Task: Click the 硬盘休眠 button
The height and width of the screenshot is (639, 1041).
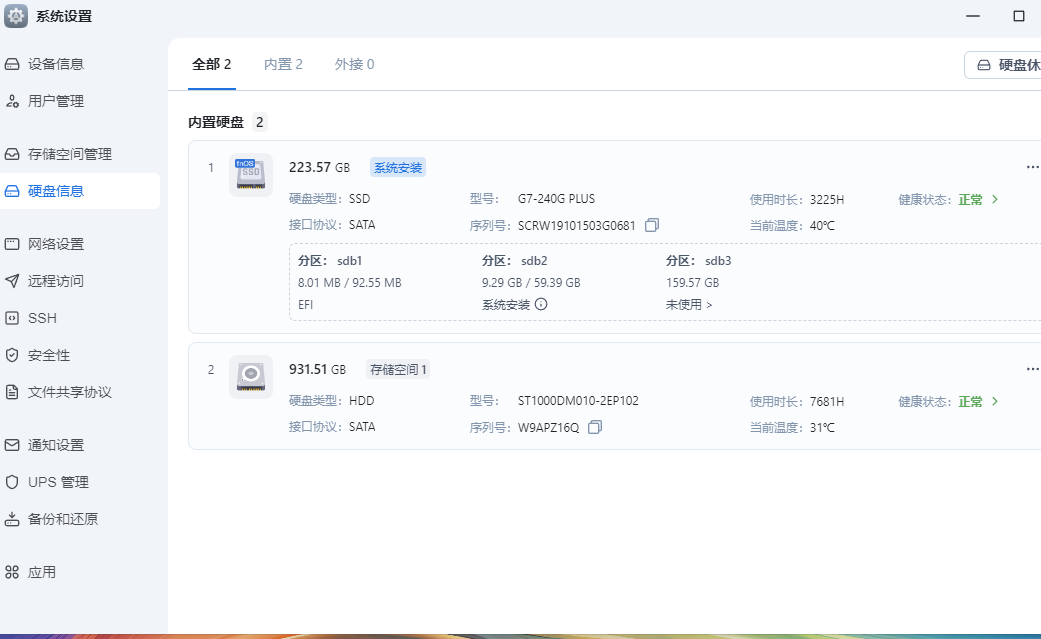Action: pyautogui.click(x=1005, y=65)
